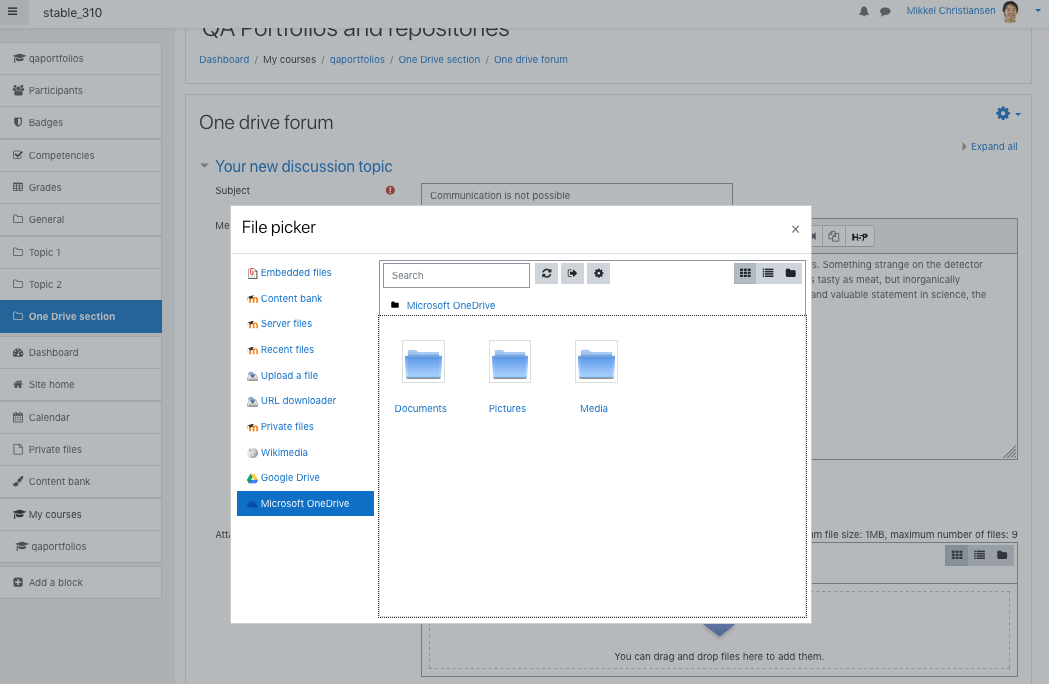Open Topic 1 in sidebar
1049x684 pixels.
click(x=80, y=252)
